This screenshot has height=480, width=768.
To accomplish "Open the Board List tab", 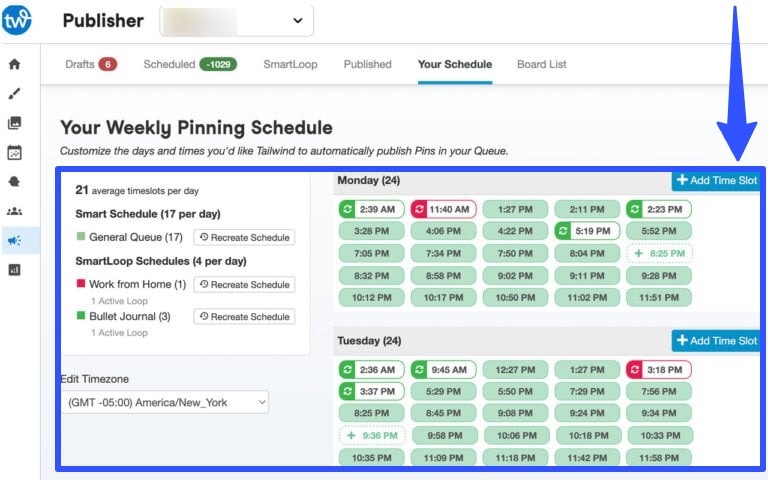I will (x=541, y=64).
